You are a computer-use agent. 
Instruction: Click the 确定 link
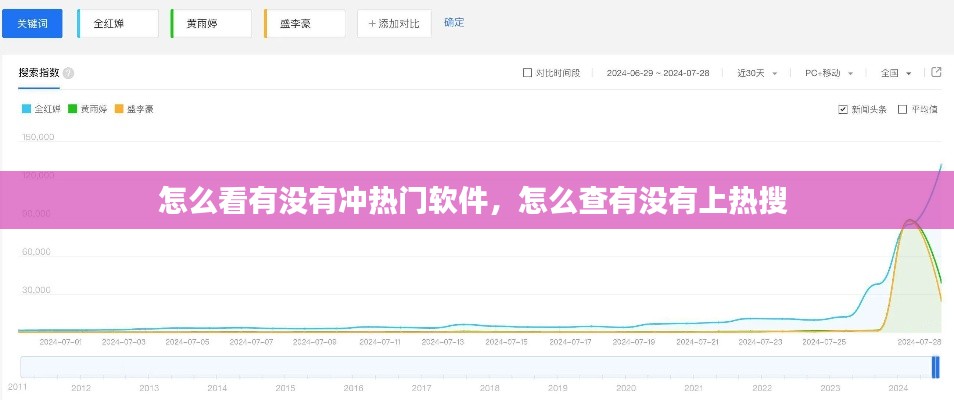(454, 22)
